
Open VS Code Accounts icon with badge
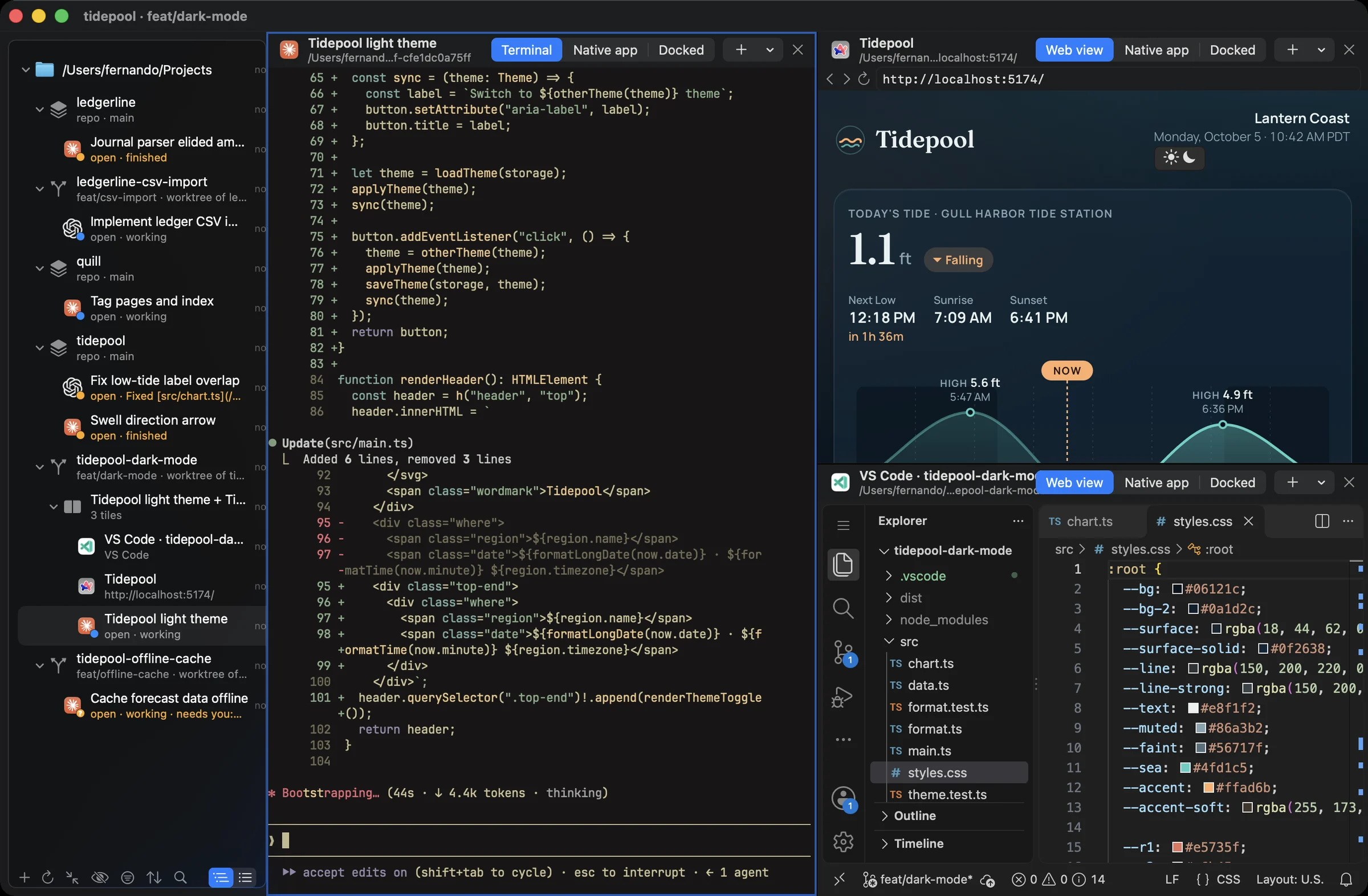tap(844, 799)
